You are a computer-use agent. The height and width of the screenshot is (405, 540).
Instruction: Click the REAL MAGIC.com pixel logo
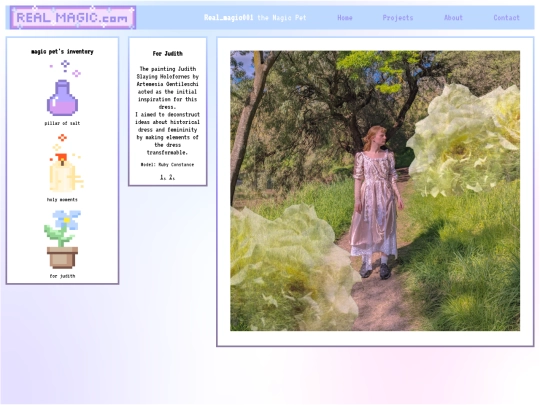pyautogui.click(x=73, y=17)
